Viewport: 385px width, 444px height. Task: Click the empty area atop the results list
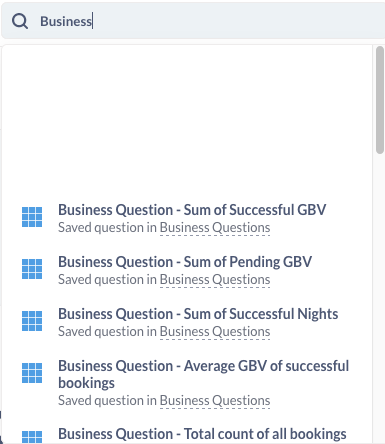(187, 122)
